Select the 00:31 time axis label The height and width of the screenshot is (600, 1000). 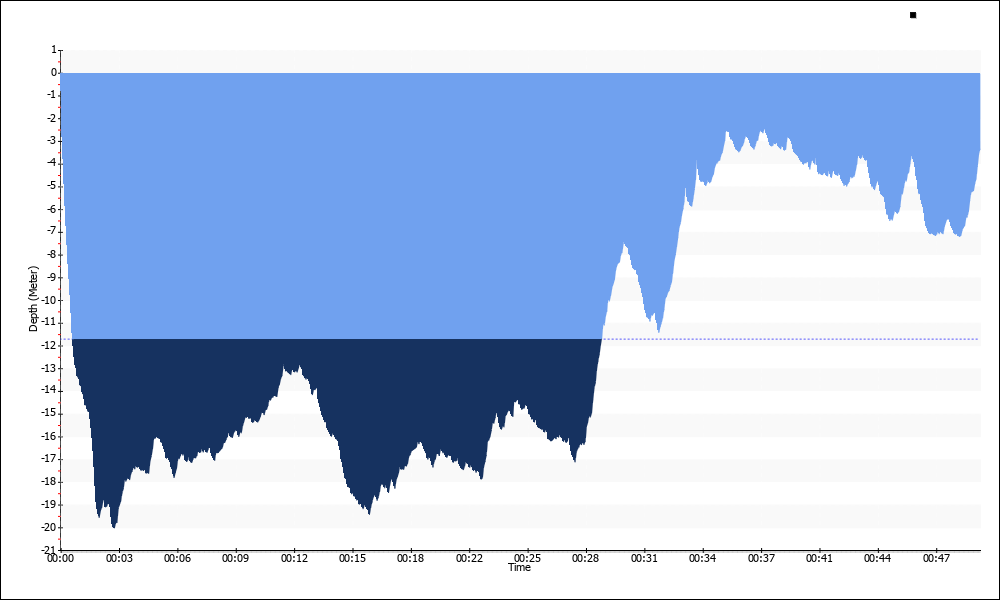(644, 558)
